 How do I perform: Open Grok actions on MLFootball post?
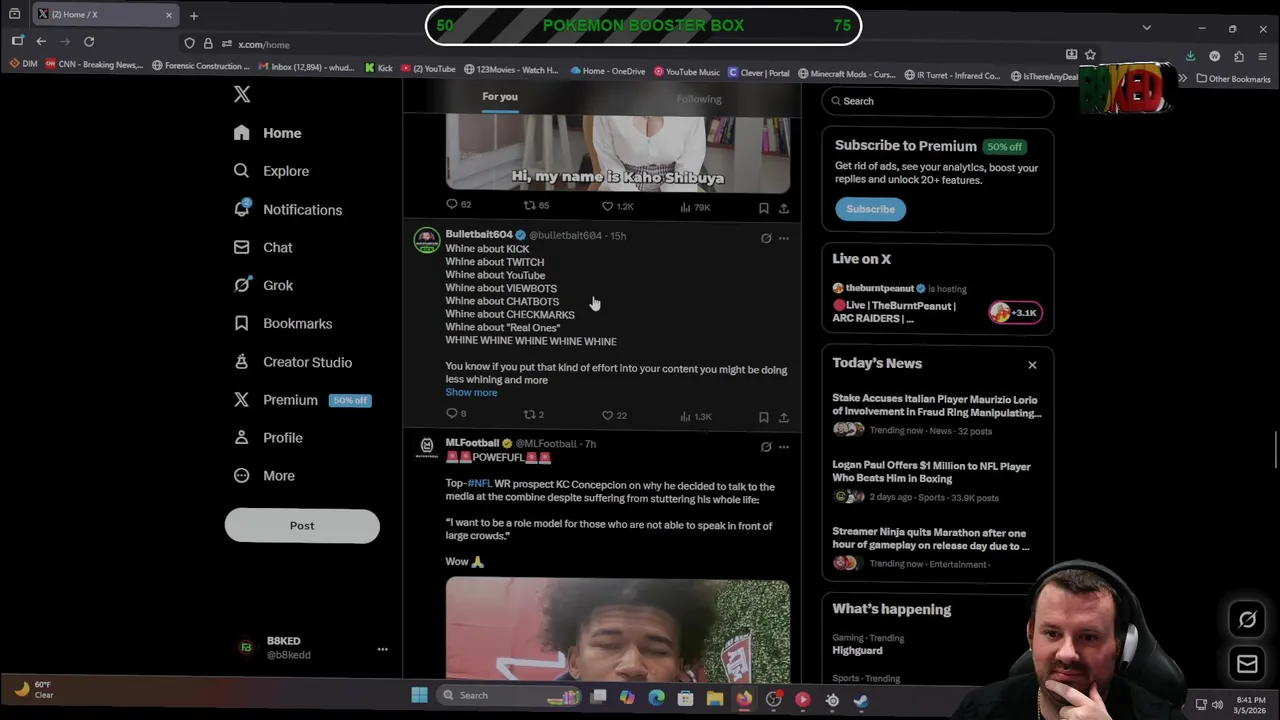(766, 447)
